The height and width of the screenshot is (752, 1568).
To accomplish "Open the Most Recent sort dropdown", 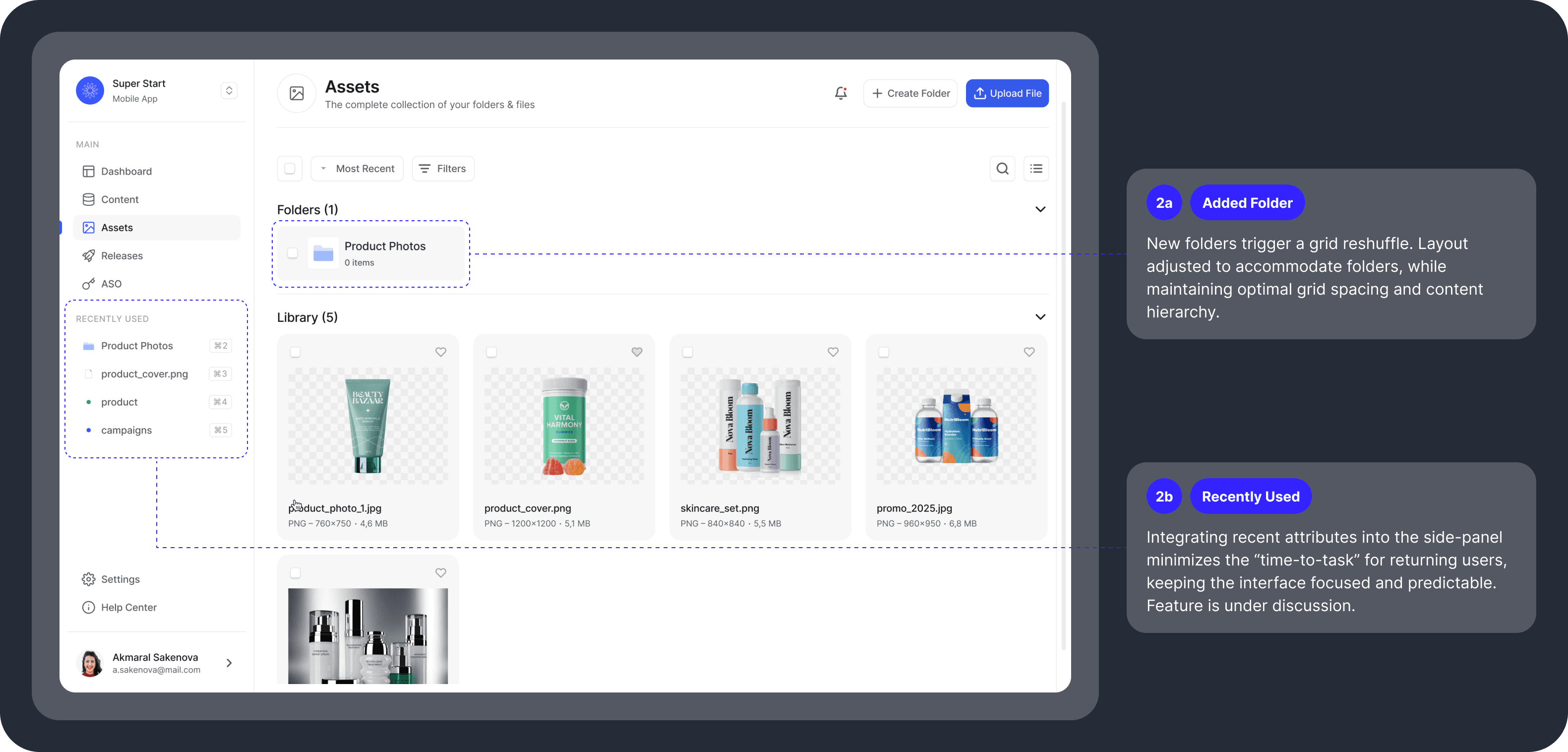I will pyautogui.click(x=358, y=169).
